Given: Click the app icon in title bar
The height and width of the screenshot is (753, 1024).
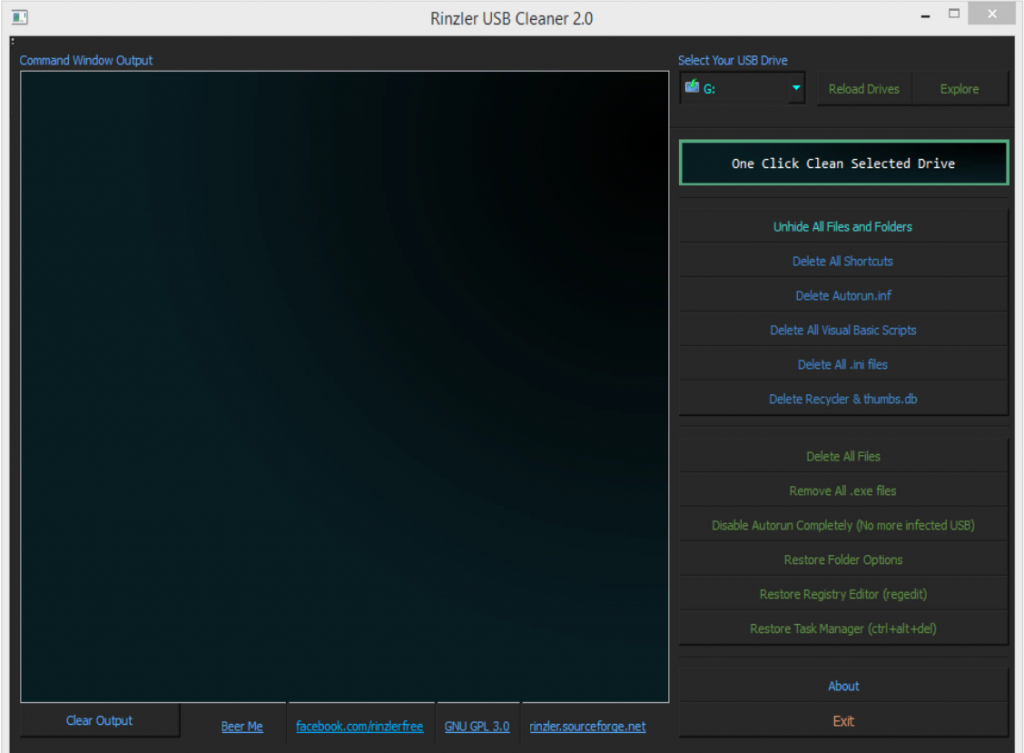Looking at the screenshot, I should coord(19,17).
